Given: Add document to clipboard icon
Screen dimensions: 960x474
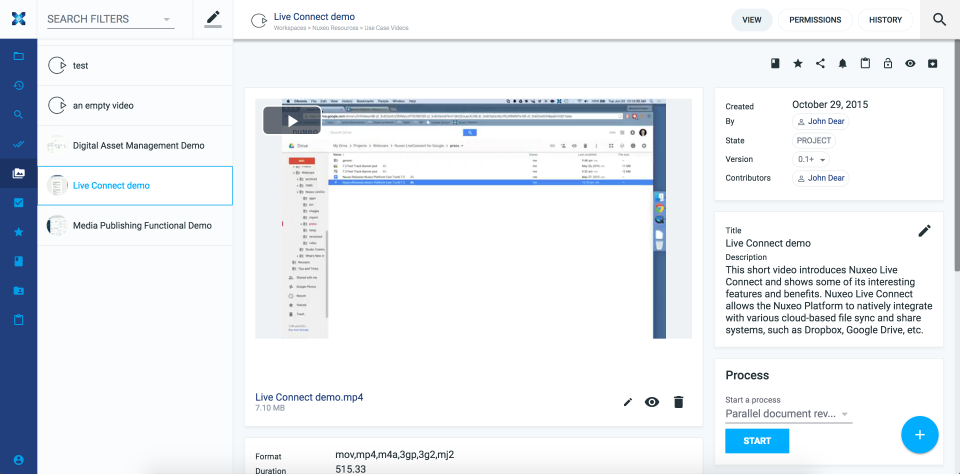Looking at the screenshot, I should click(x=865, y=63).
